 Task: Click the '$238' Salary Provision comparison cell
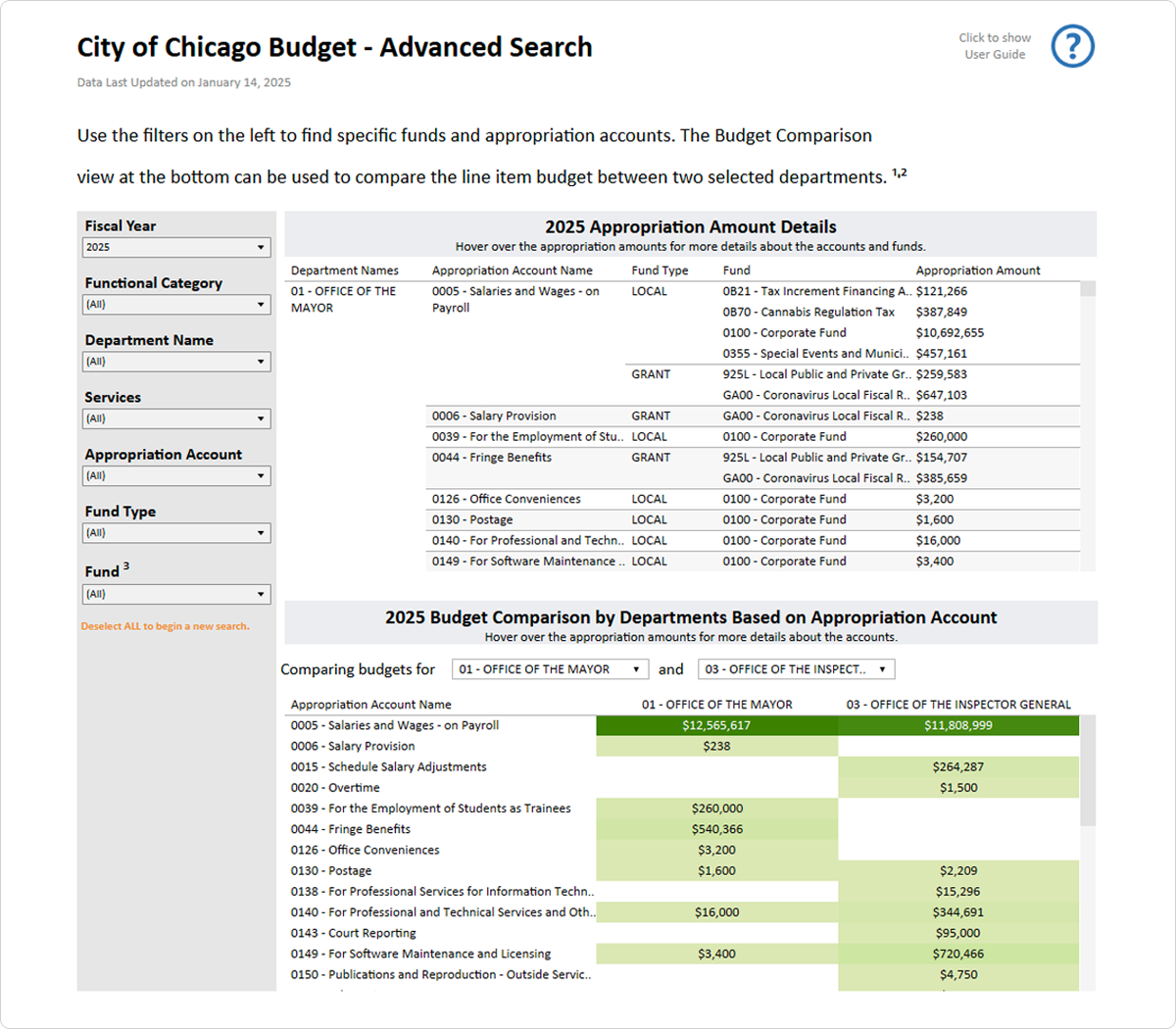[716, 746]
